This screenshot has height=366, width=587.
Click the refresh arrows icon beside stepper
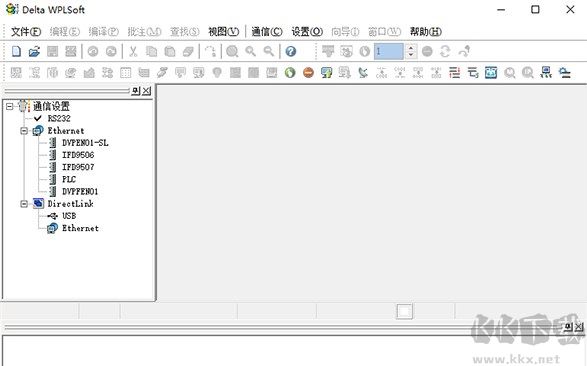[x=445, y=51]
